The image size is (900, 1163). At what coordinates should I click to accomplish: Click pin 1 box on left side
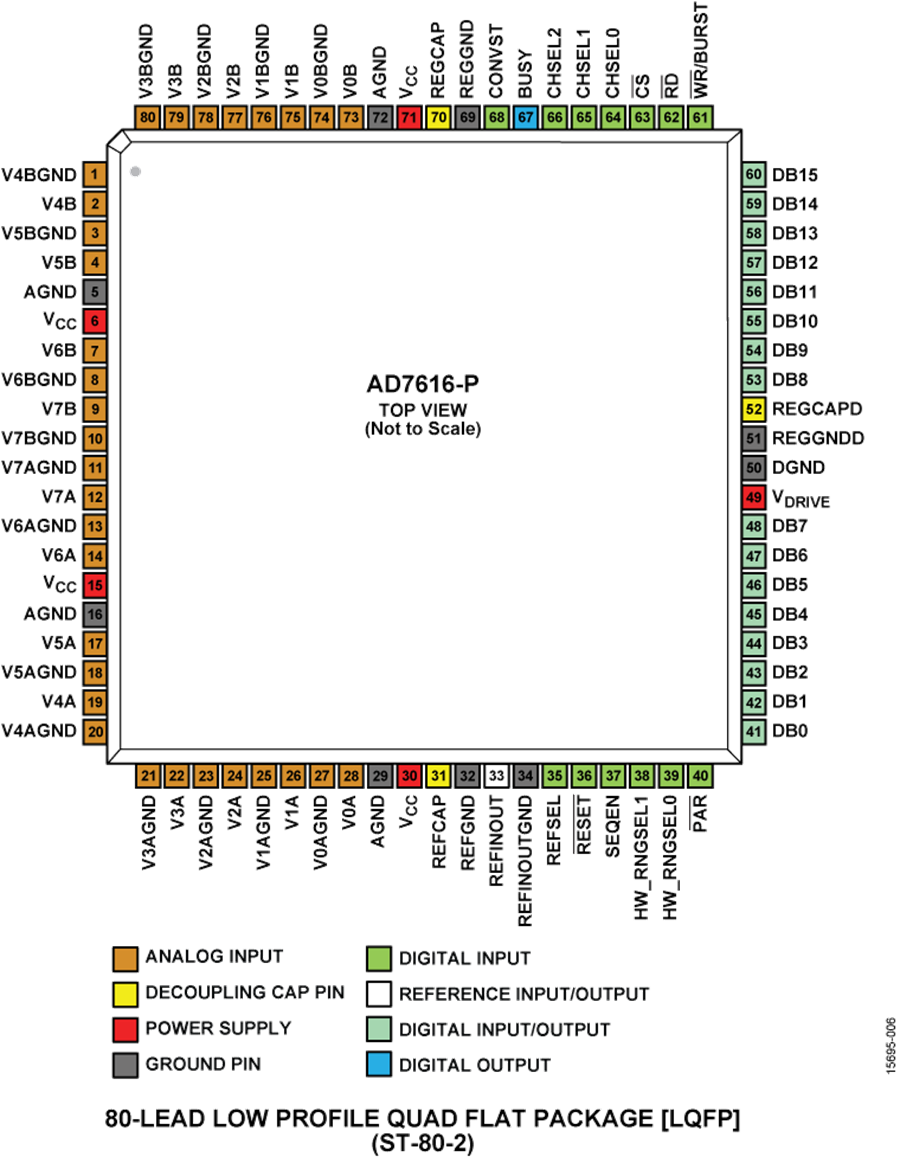[94, 176]
